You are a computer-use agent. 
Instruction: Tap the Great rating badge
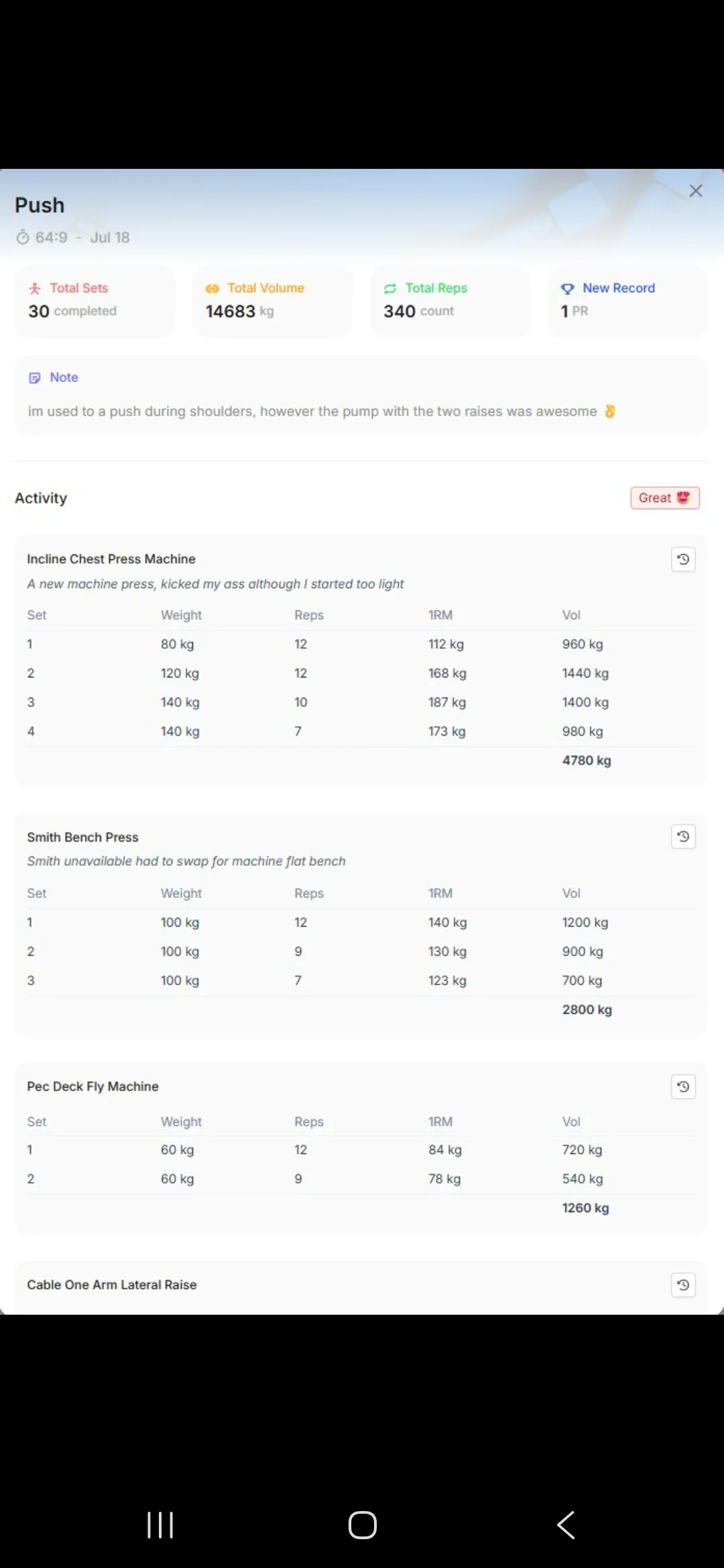(x=665, y=498)
